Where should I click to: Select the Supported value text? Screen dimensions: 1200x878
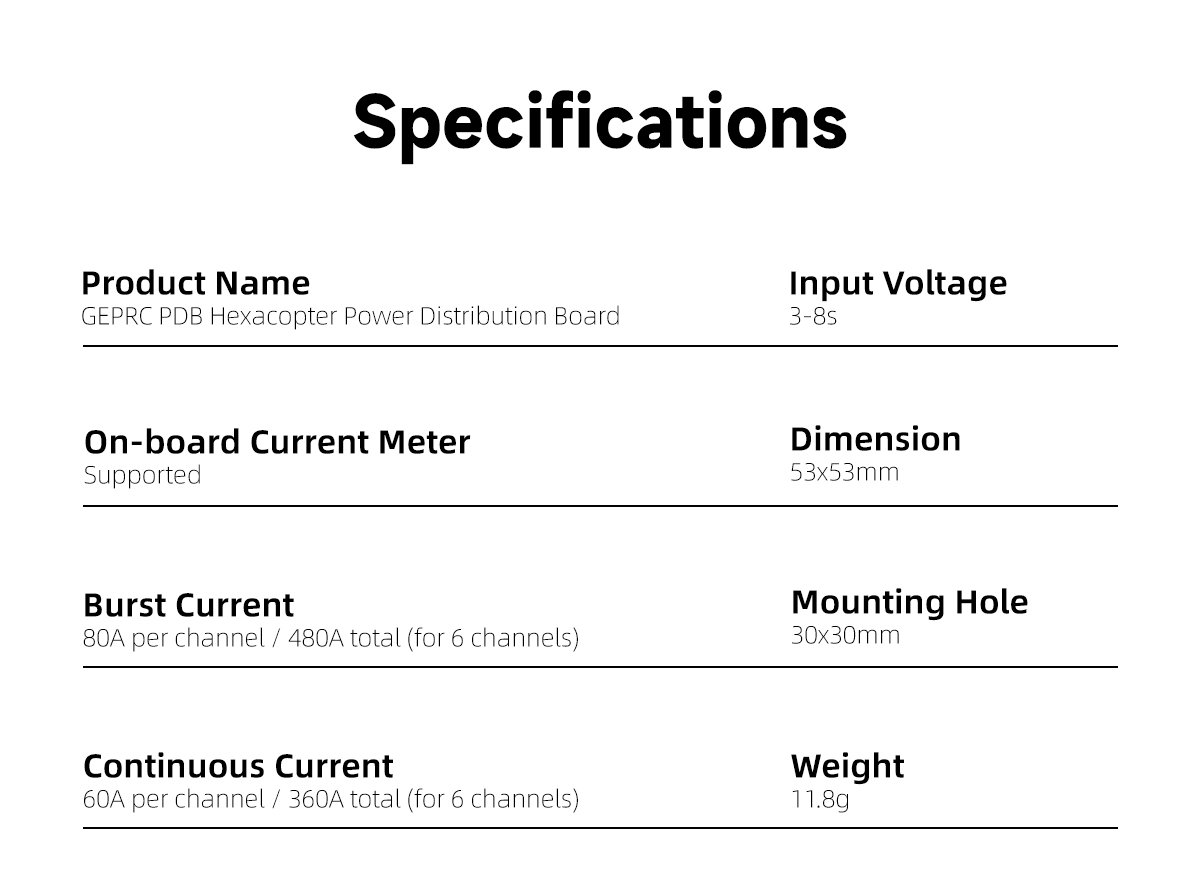pos(142,476)
